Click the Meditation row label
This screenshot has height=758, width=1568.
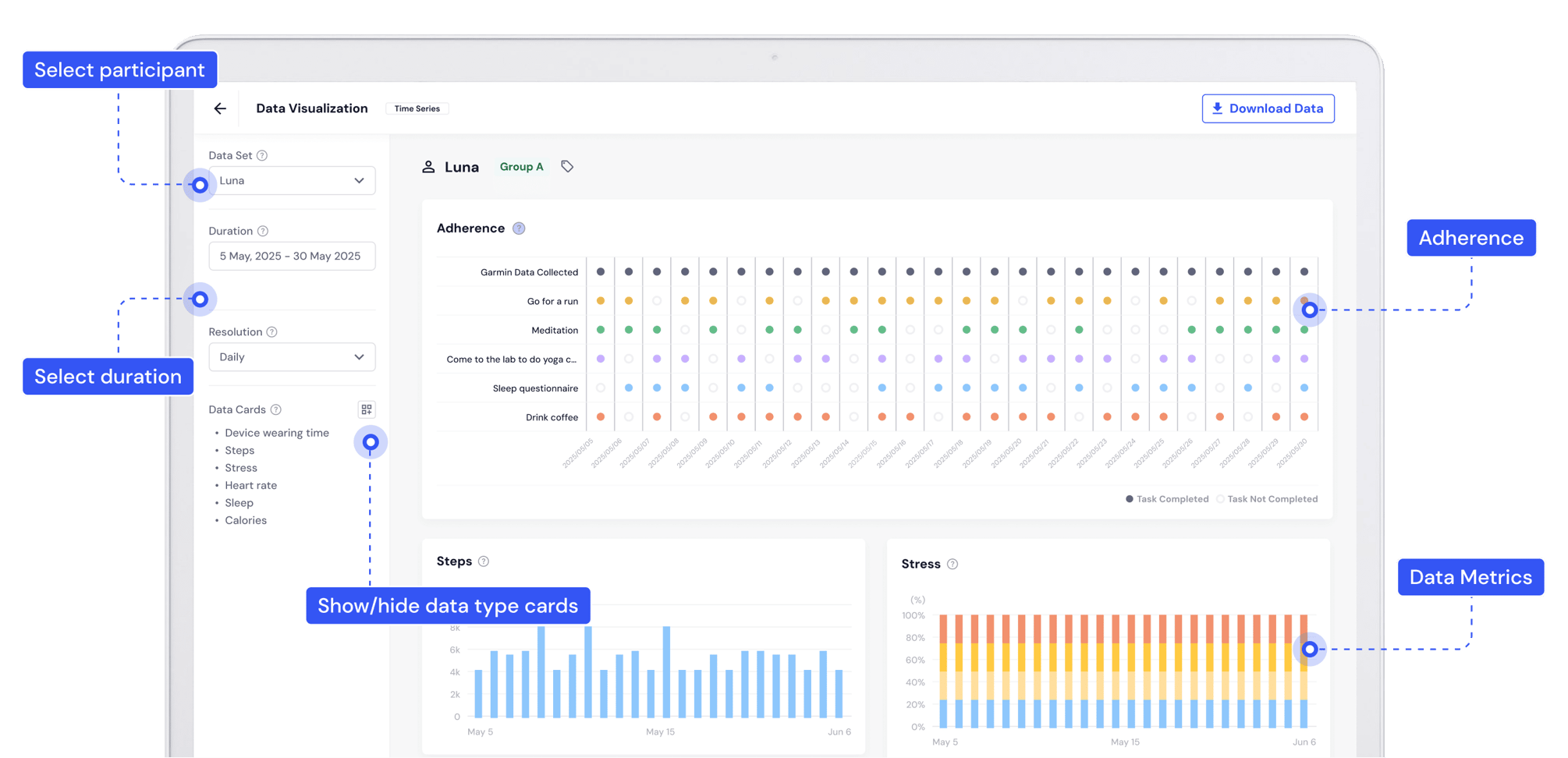[555, 331]
